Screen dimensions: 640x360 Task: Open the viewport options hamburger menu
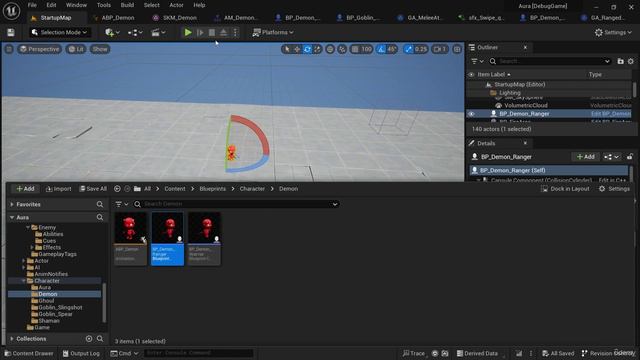pos(9,49)
